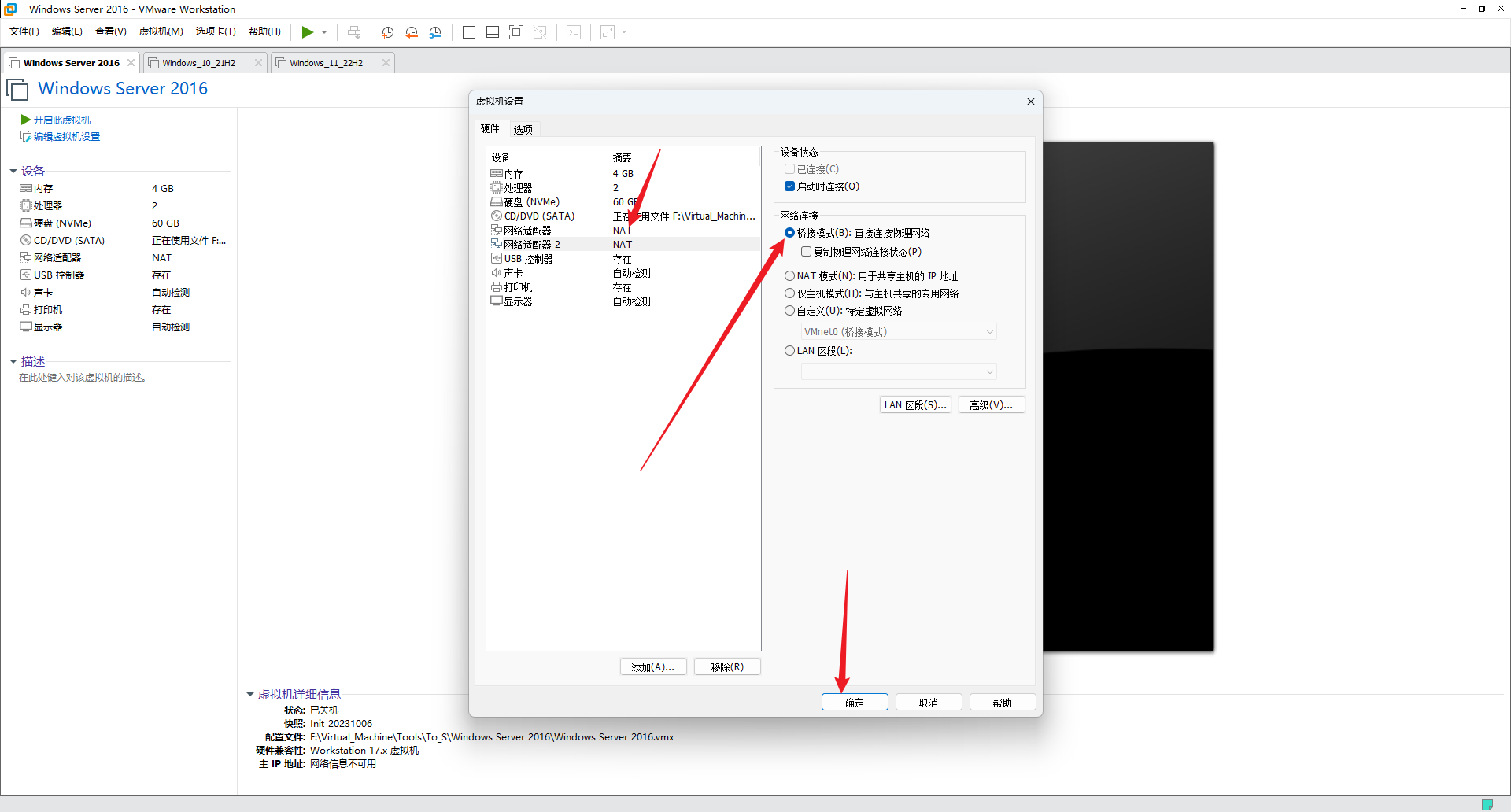The height and width of the screenshot is (812, 1511).
Task: Collapse the 虚拟机详细信息 section
Action: click(250, 694)
